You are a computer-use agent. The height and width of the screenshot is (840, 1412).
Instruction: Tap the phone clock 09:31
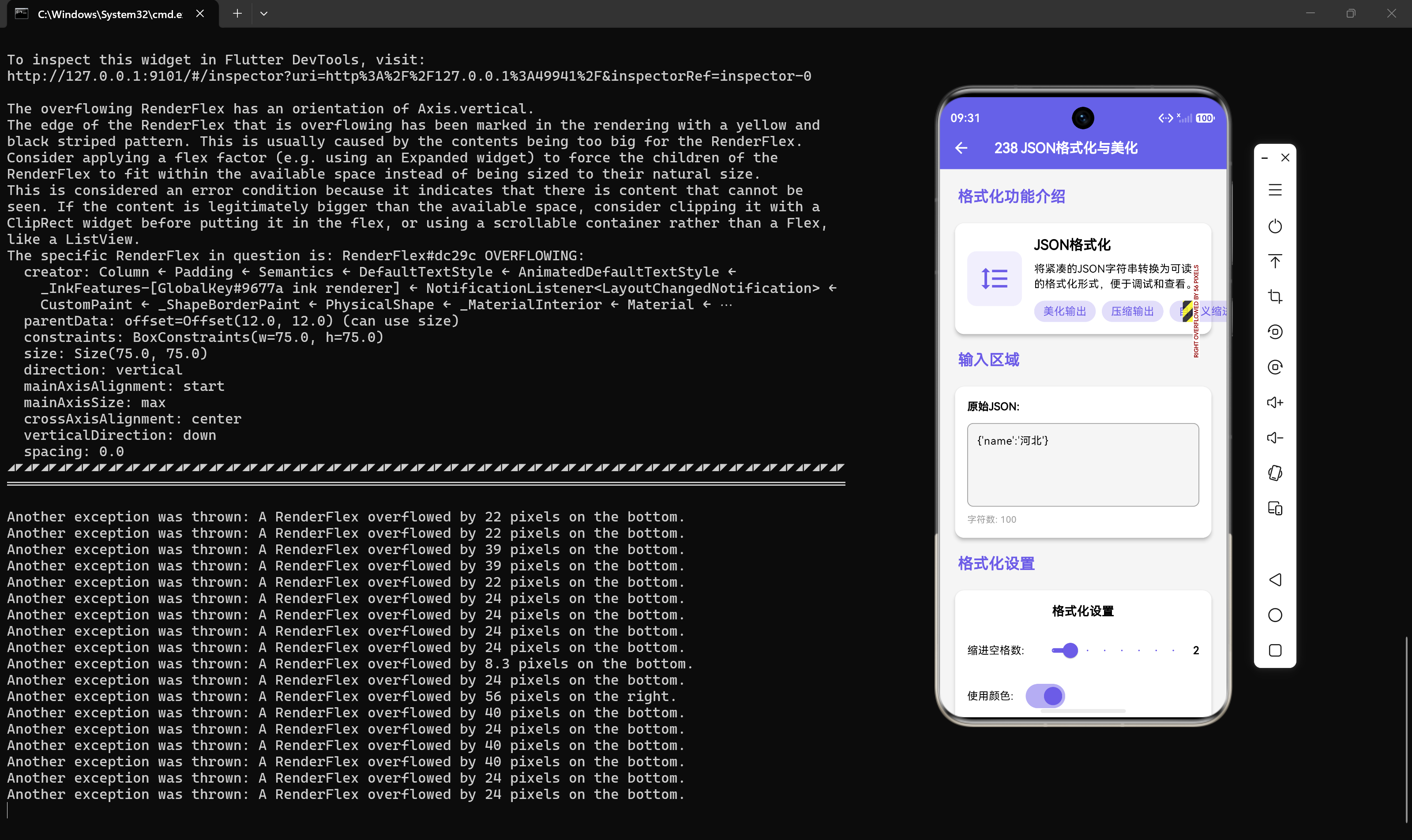pyautogui.click(x=965, y=118)
